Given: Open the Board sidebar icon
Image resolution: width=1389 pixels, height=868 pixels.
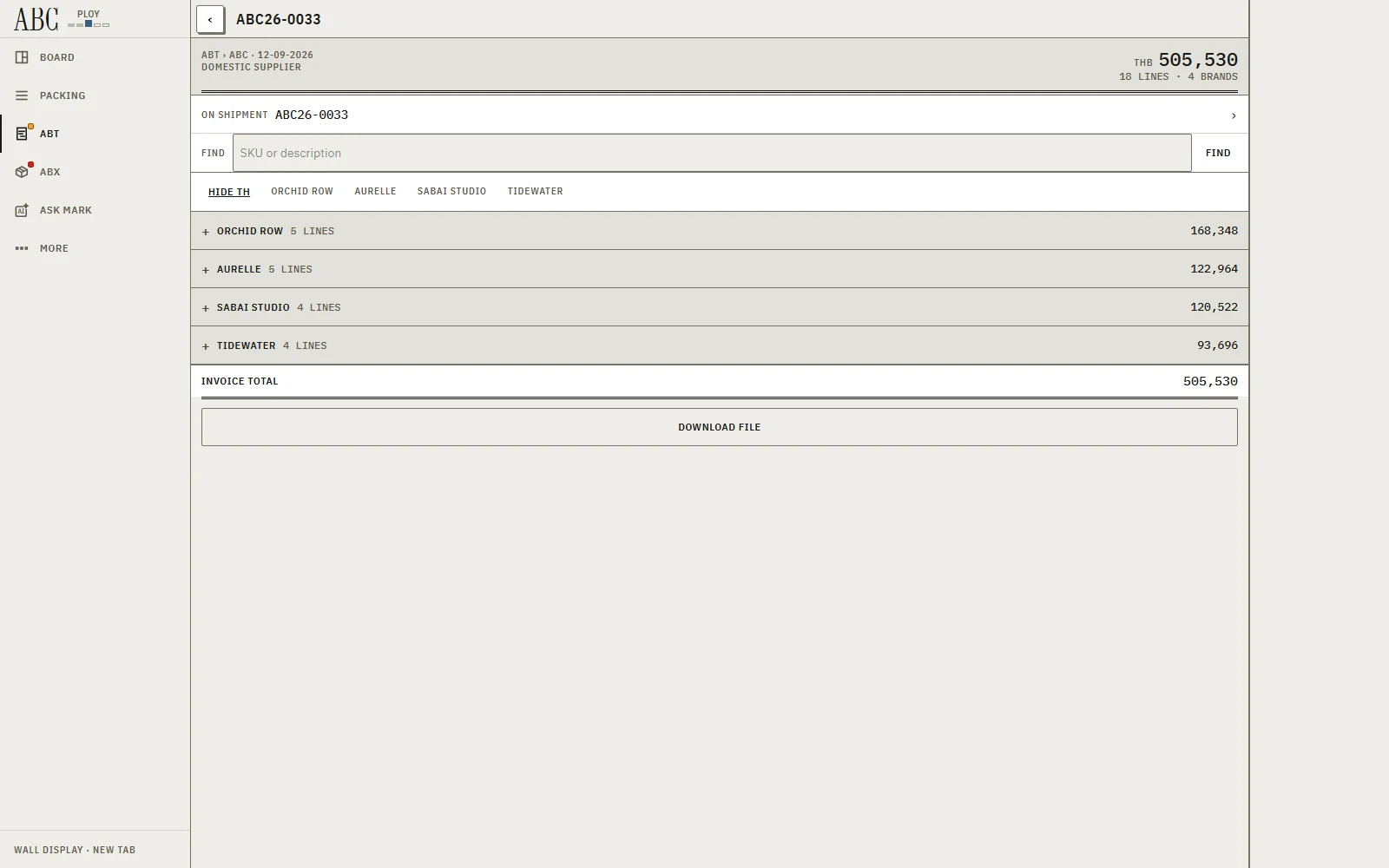Looking at the screenshot, I should point(22,57).
